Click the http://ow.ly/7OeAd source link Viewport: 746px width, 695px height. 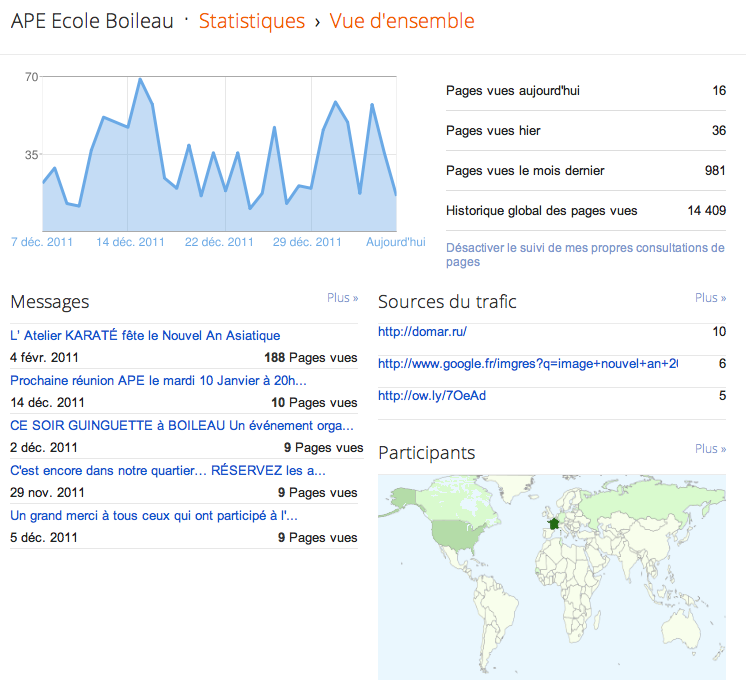[x=432, y=396]
